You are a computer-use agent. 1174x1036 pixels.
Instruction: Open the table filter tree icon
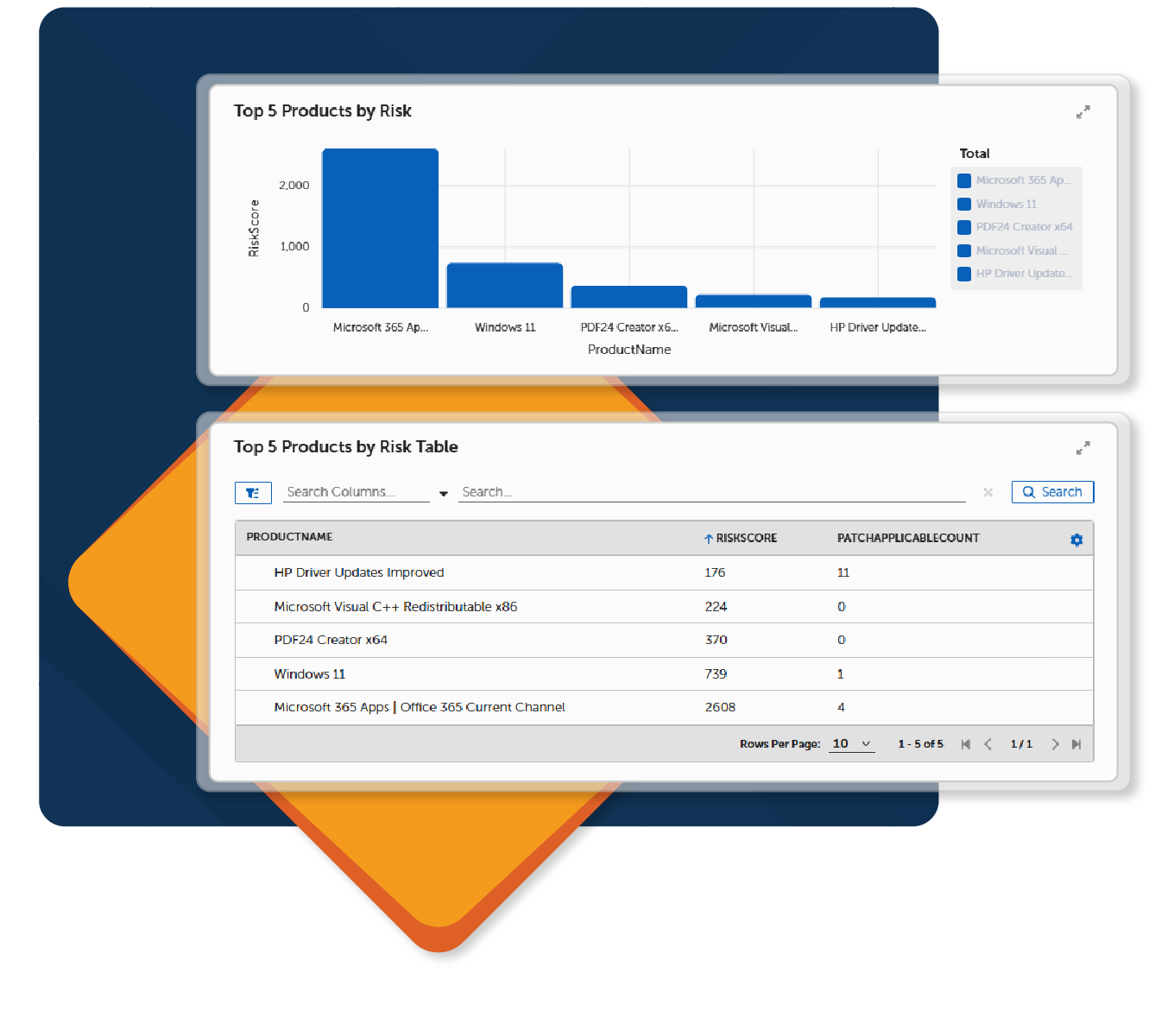pos(253,493)
